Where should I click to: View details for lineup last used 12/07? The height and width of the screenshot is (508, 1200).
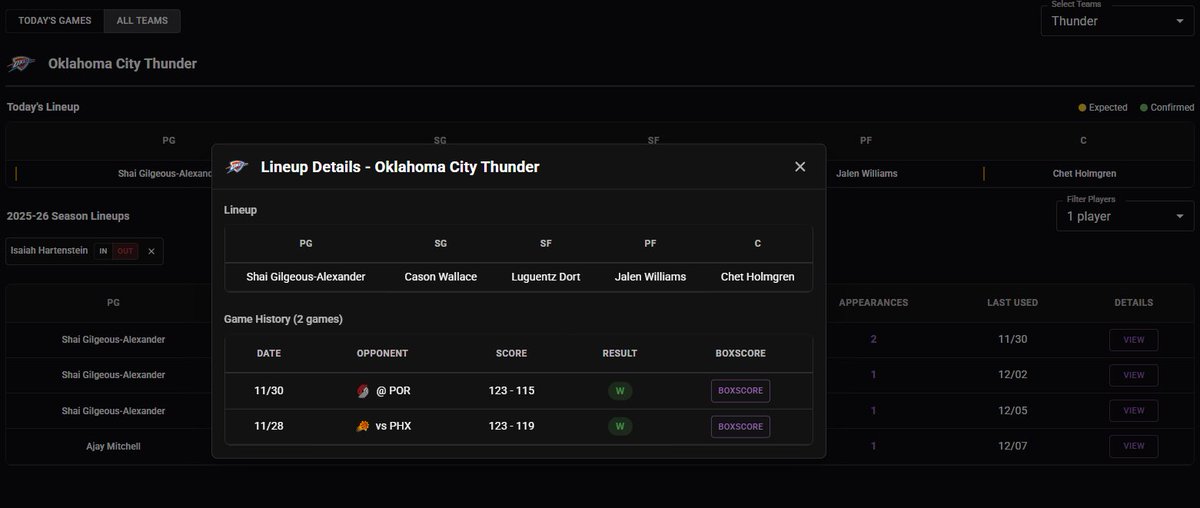point(1133,447)
